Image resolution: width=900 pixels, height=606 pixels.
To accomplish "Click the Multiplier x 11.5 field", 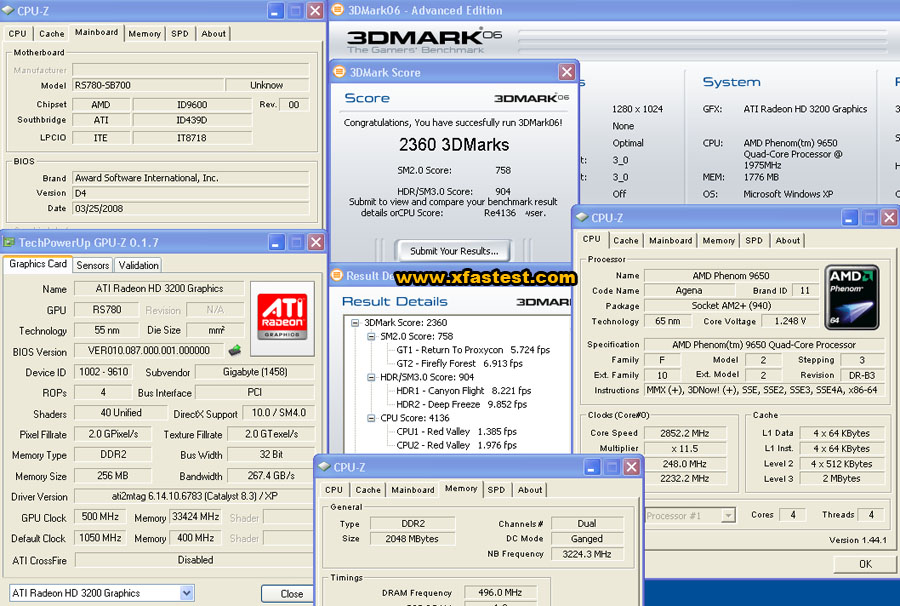I will 685,448.
